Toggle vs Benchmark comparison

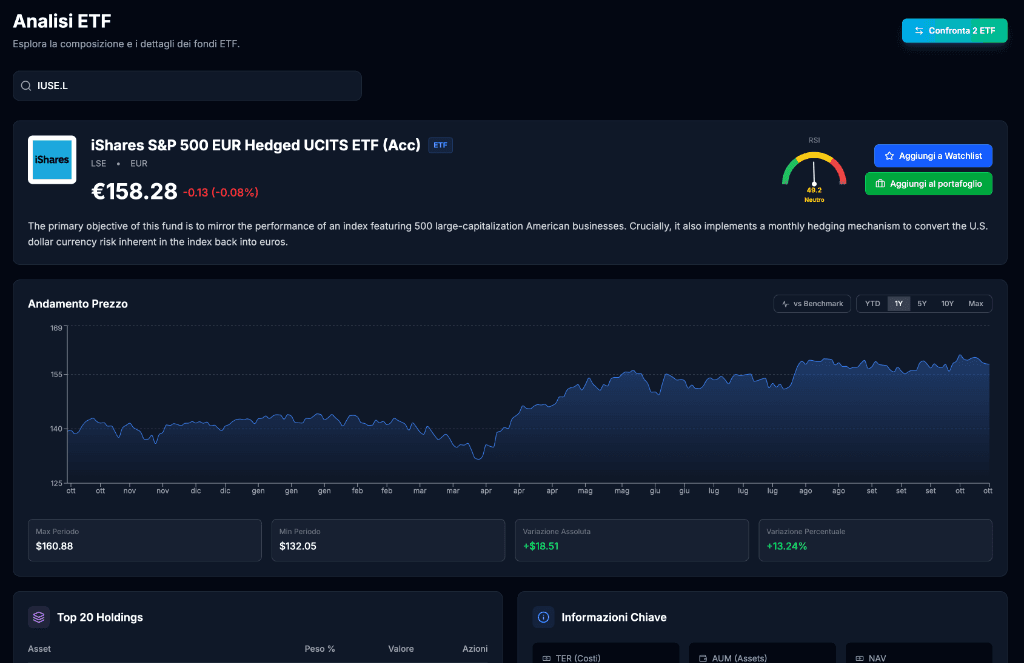[x=812, y=304]
